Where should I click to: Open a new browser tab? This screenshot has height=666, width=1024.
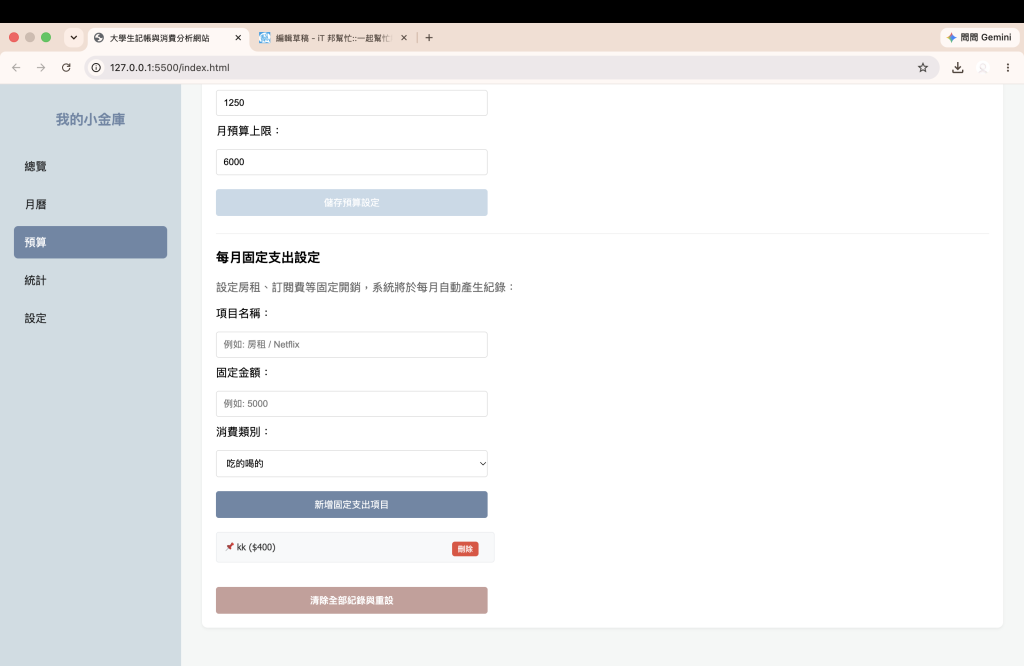pyautogui.click(x=429, y=38)
